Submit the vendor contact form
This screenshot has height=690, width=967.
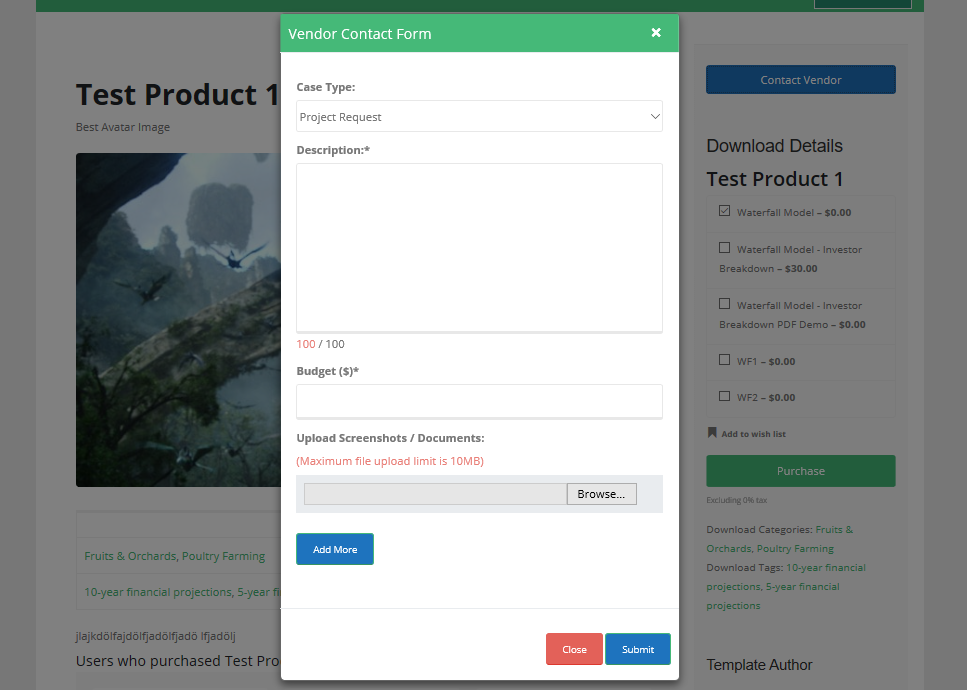638,649
